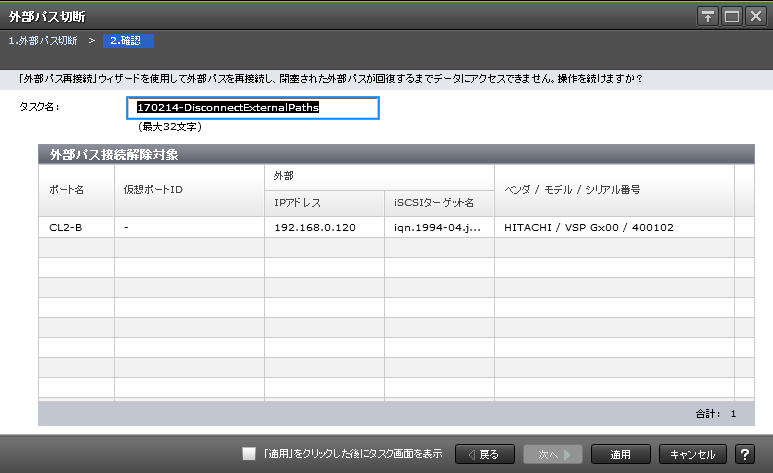Viewport: 773px width, 473px height.
Task: Click the (最大32文字) hint text
Action: point(170,127)
